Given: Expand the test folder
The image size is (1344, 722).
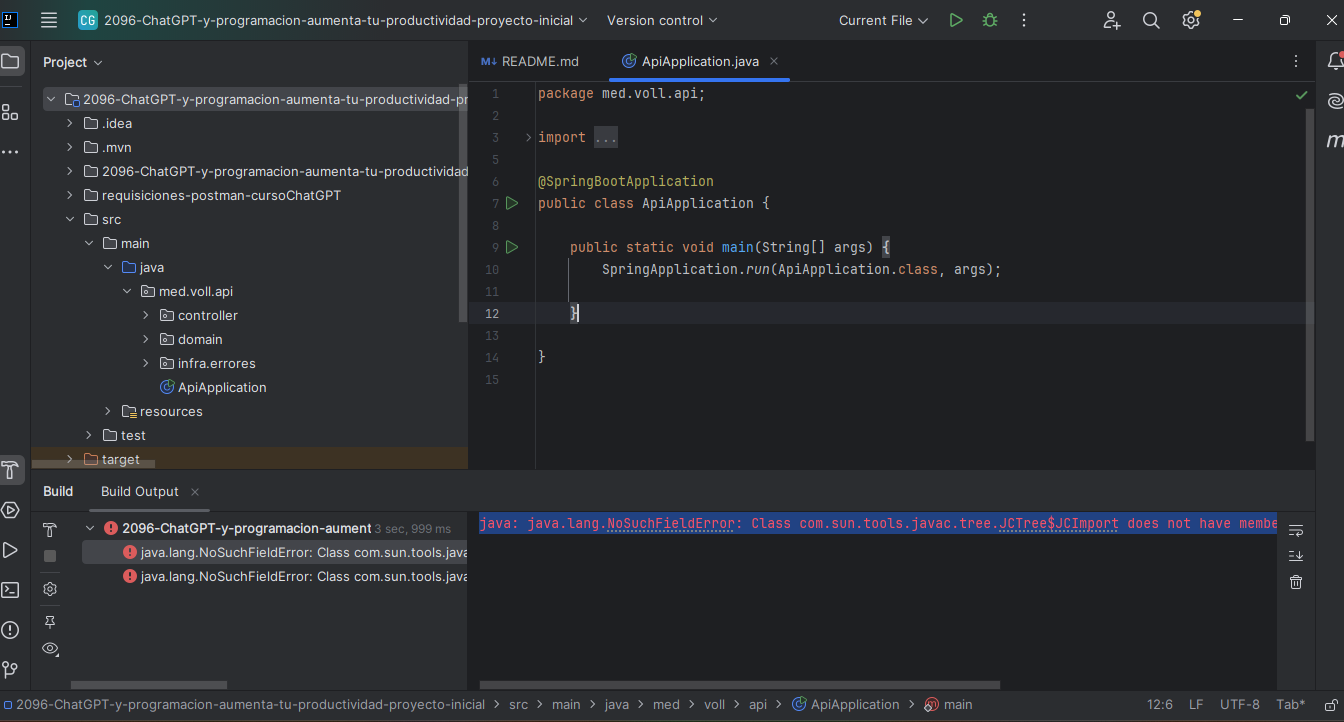Looking at the screenshot, I should 89,435.
